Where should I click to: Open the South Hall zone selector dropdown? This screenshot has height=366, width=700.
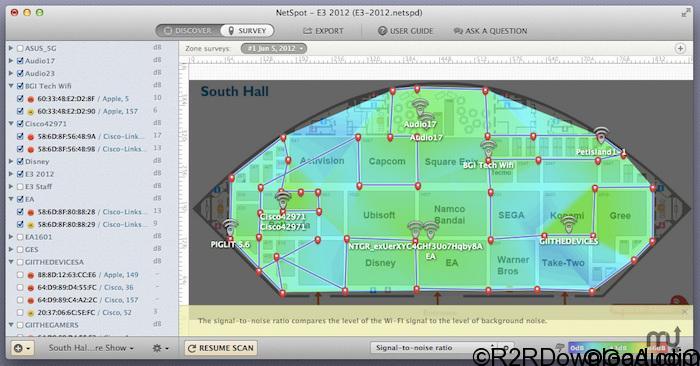[91, 348]
